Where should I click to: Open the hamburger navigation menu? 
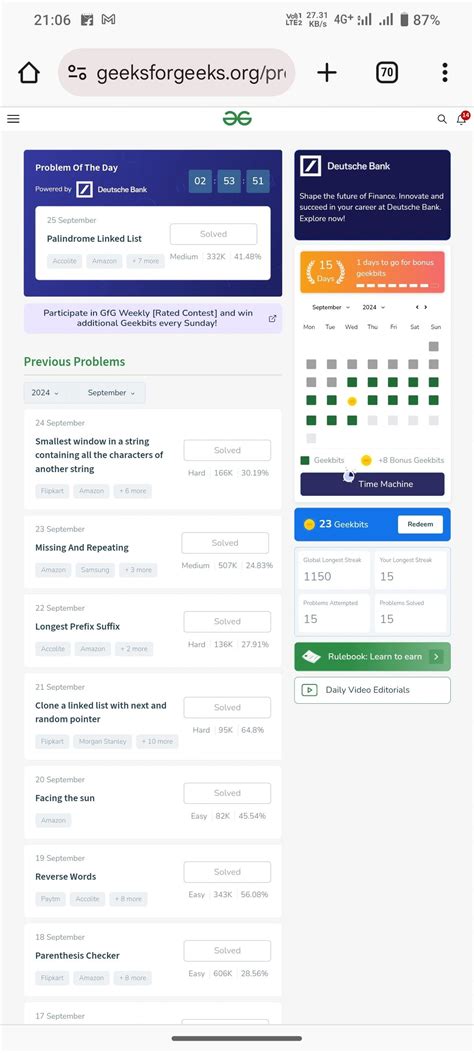tap(13, 119)
